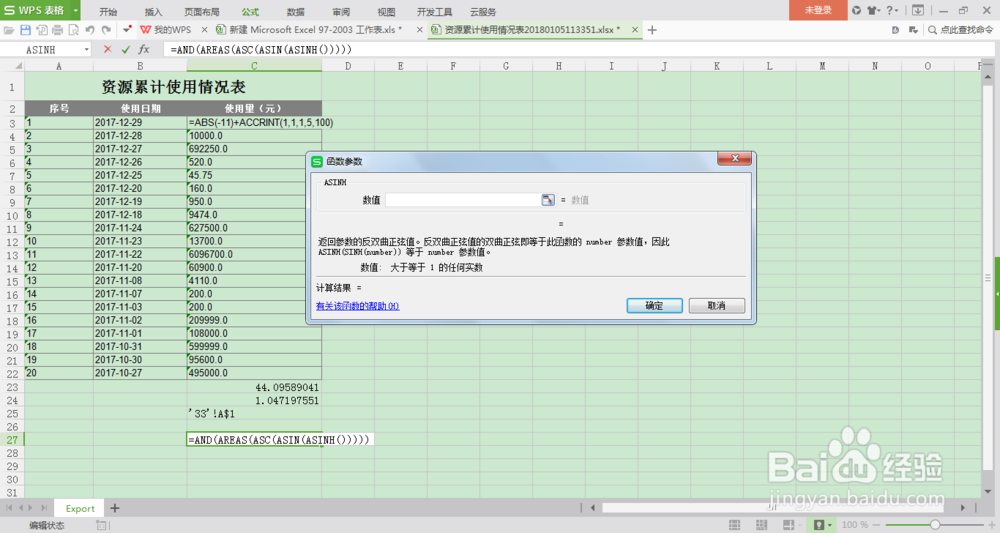
Task: Close the 我的WPS tab
Action: (x=204, y=30)
